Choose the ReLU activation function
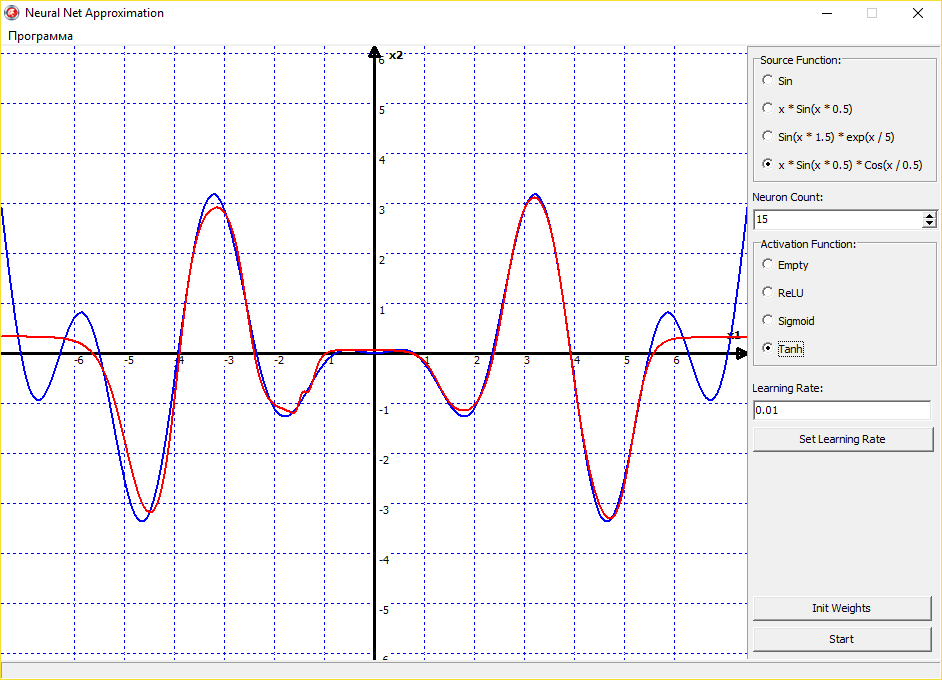Screen dimensions: 942x680 pos(783,293)
